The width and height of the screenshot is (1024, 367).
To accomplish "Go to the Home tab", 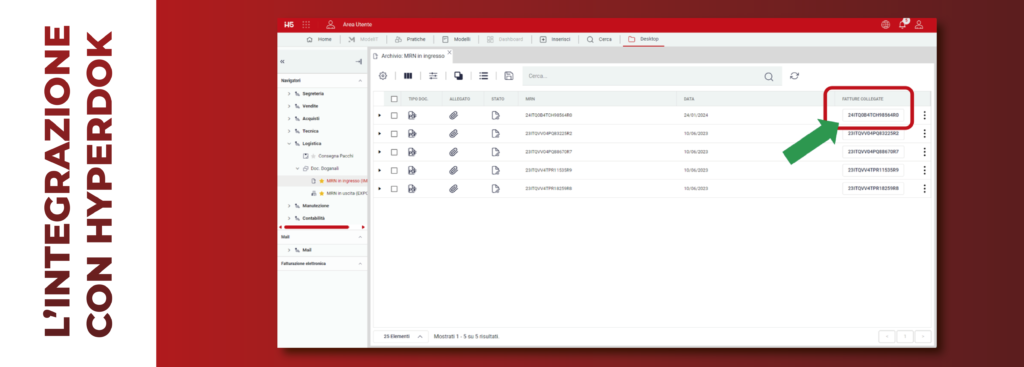I will [x=319, y=39].
